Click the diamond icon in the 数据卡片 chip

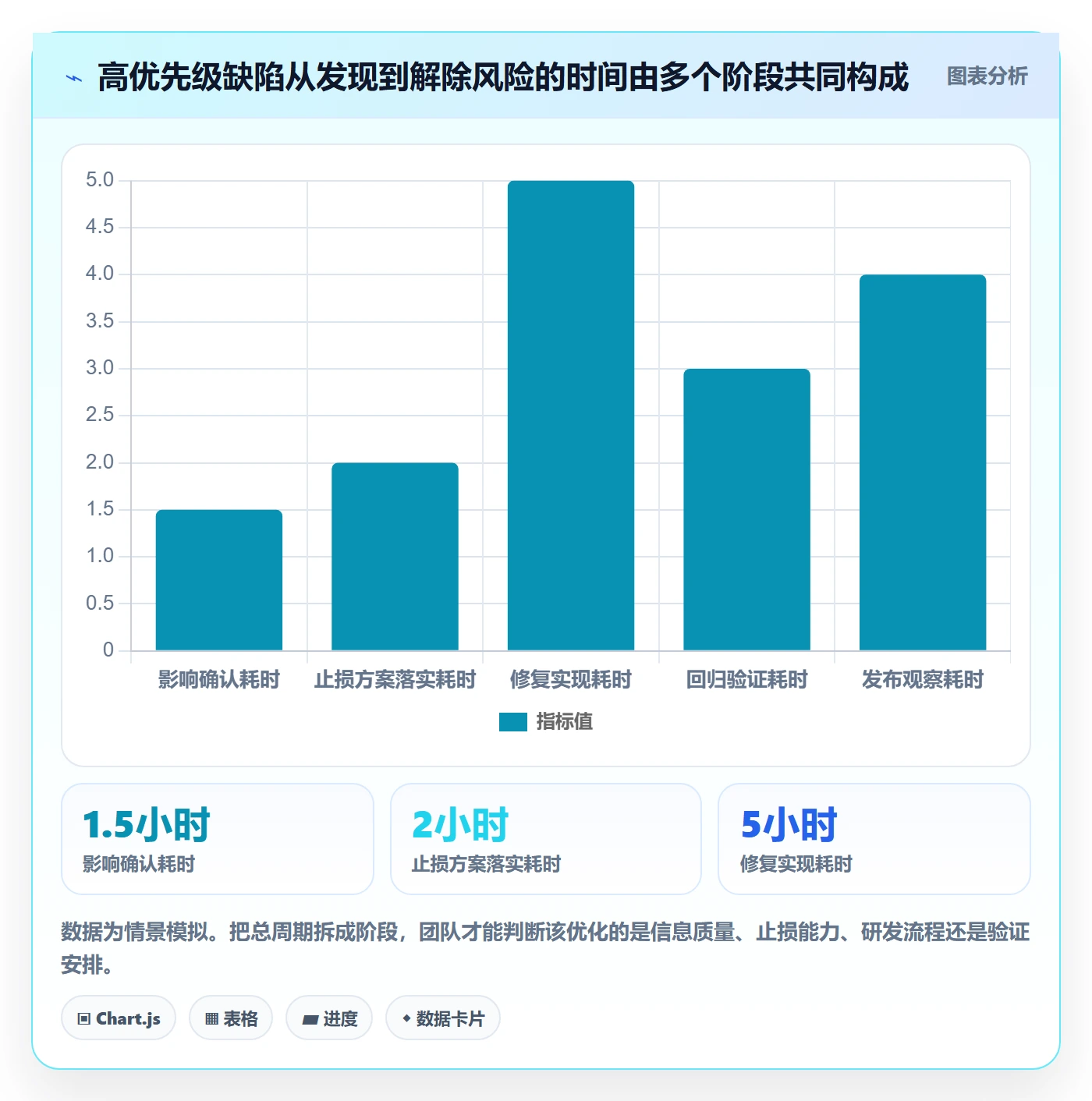click(x=406, y=1018)
